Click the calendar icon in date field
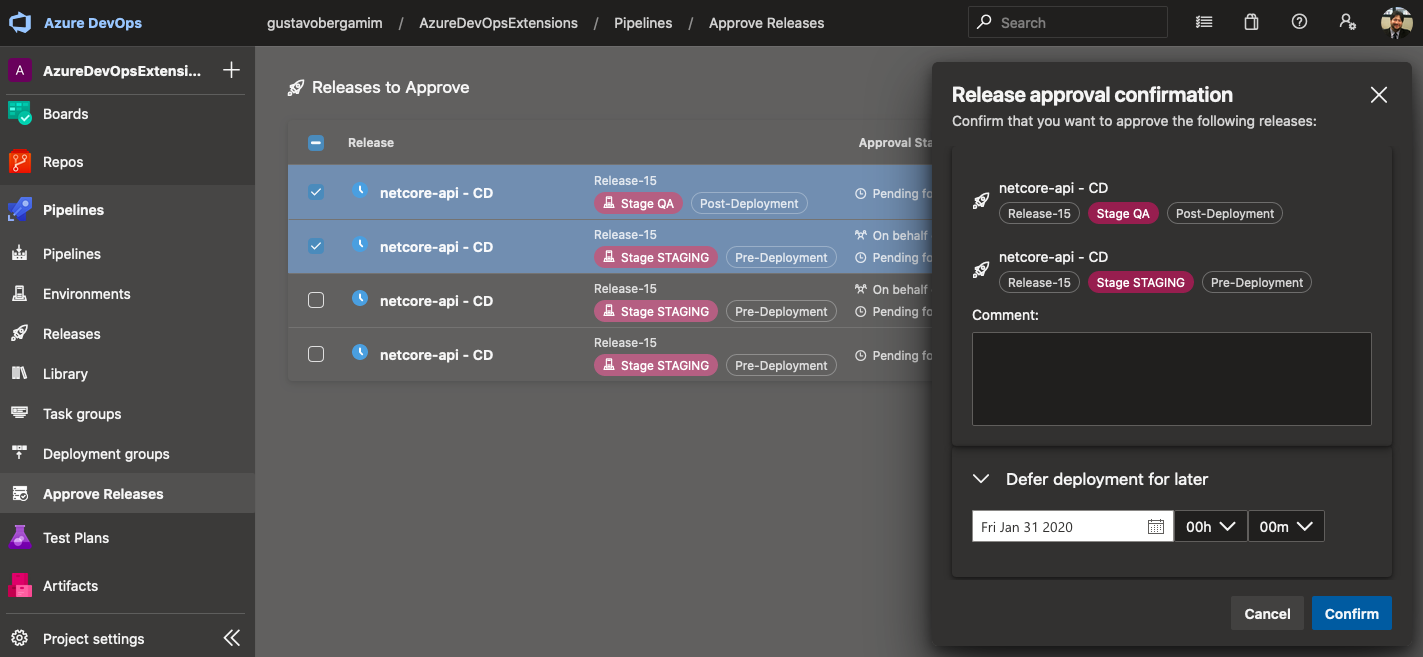Screen dimensions: 1423x657 (1155, 527)
